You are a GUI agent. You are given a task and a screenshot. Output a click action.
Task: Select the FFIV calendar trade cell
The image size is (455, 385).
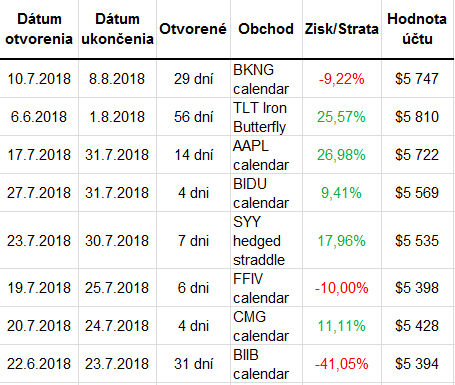tap(266, 288)
